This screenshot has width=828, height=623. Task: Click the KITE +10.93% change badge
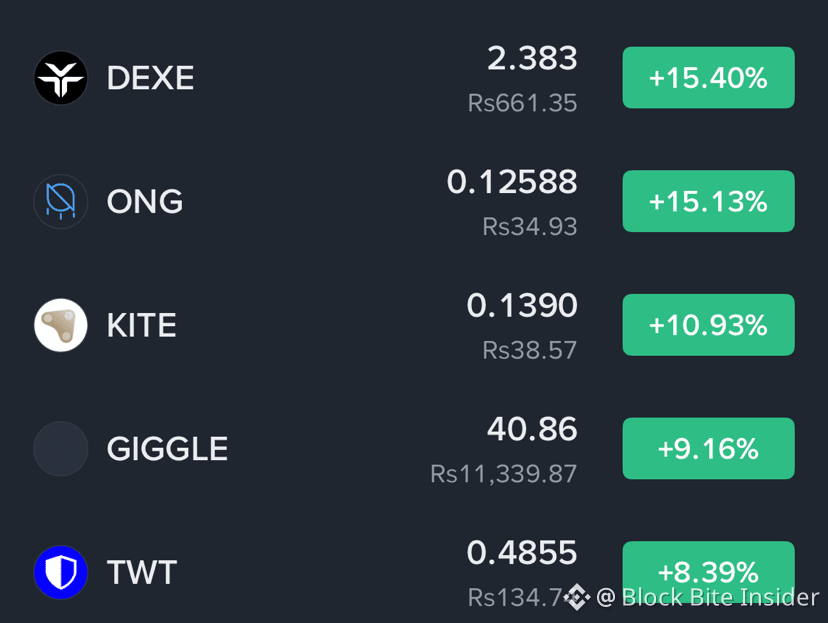pos(708,325)
